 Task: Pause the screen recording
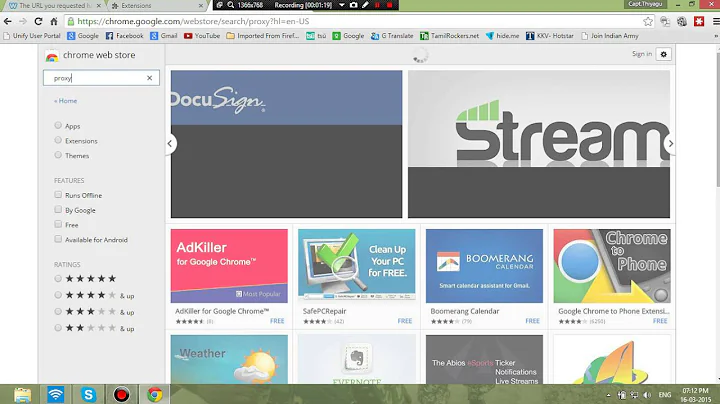tap(377, 5)
